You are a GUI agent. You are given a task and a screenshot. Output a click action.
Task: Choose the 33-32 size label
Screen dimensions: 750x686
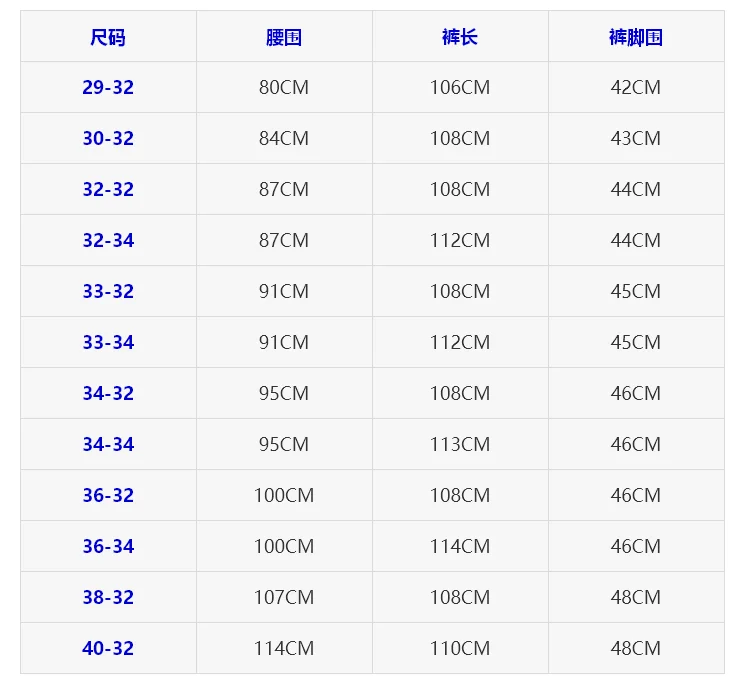tap(108, 291)
